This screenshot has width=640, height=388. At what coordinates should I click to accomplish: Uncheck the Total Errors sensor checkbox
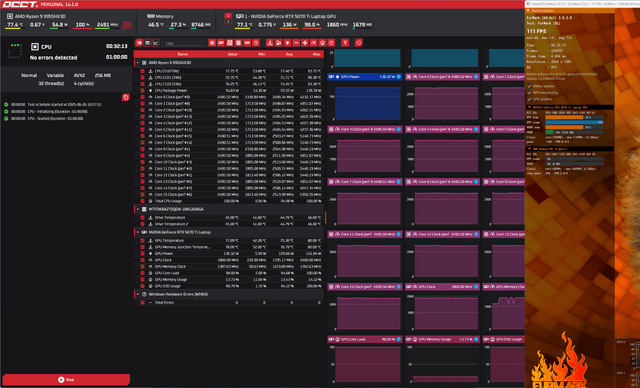coord(142,303)
